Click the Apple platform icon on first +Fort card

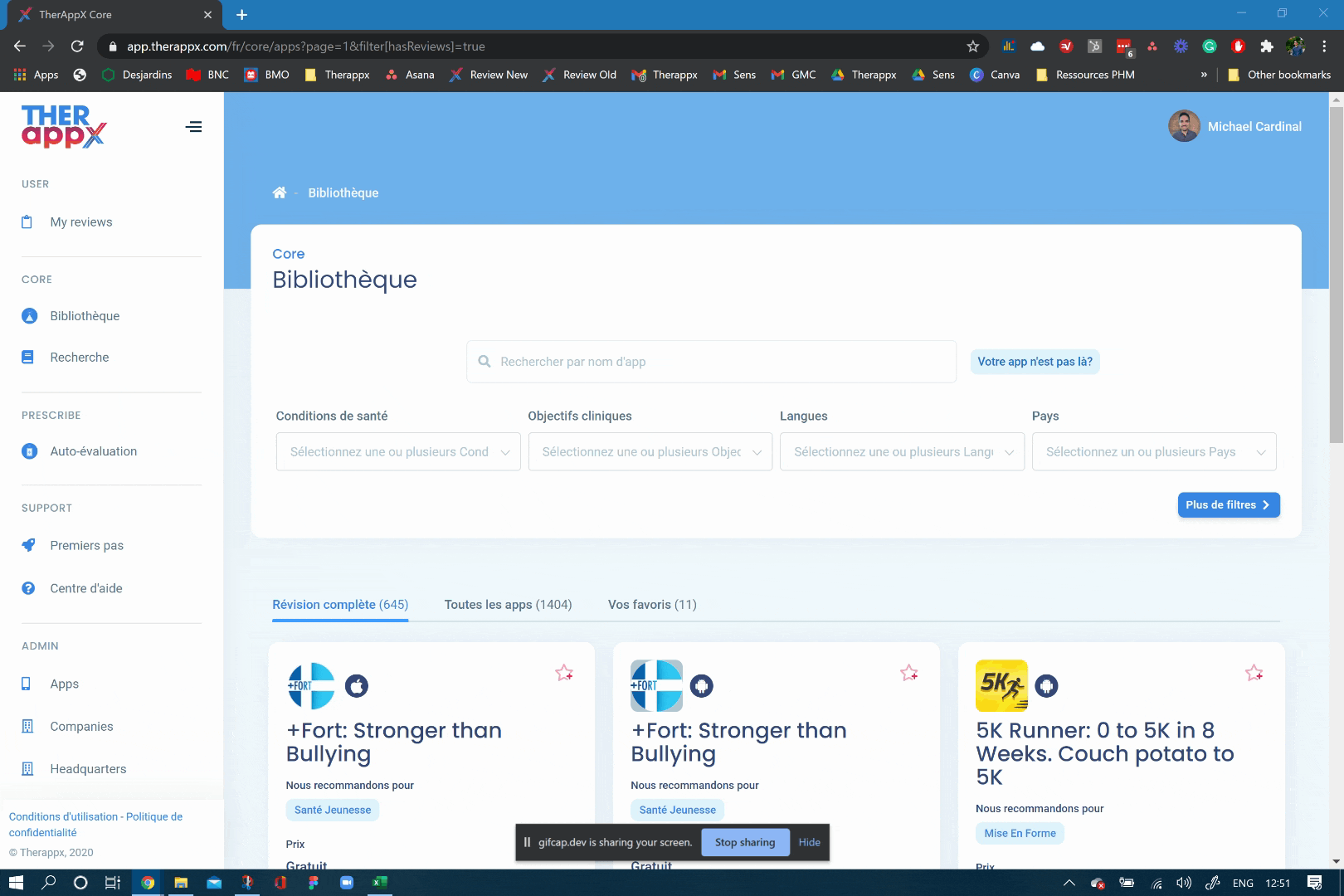(357, 686)
